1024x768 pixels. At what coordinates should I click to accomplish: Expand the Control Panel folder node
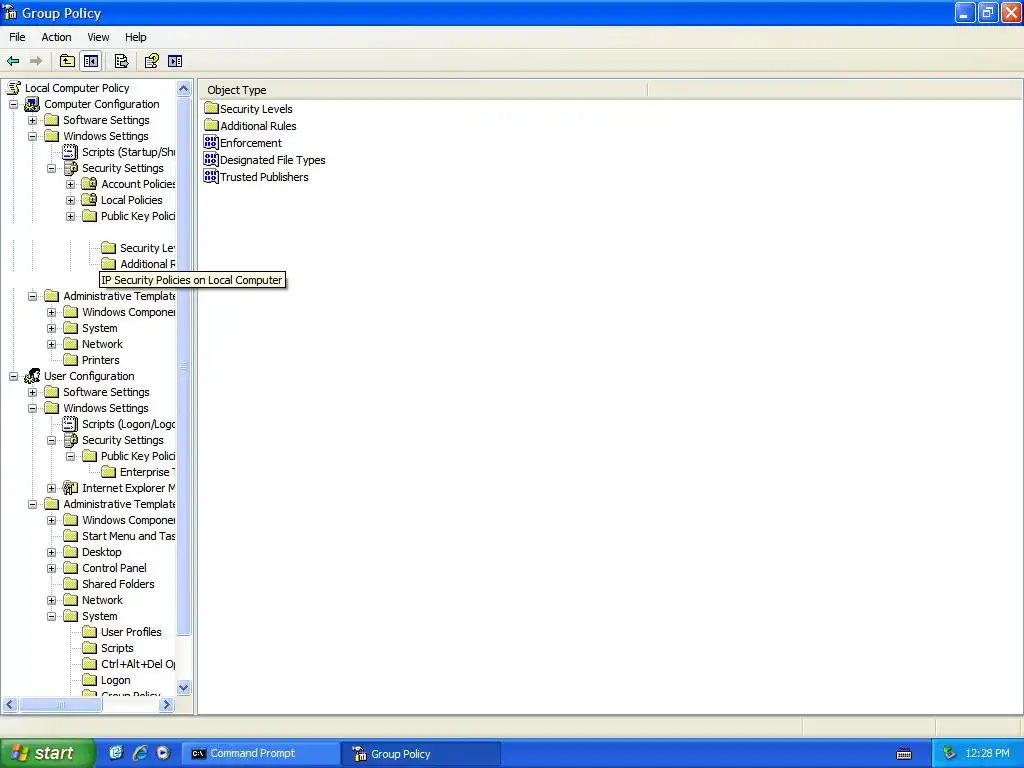click(x=52, y=568)
